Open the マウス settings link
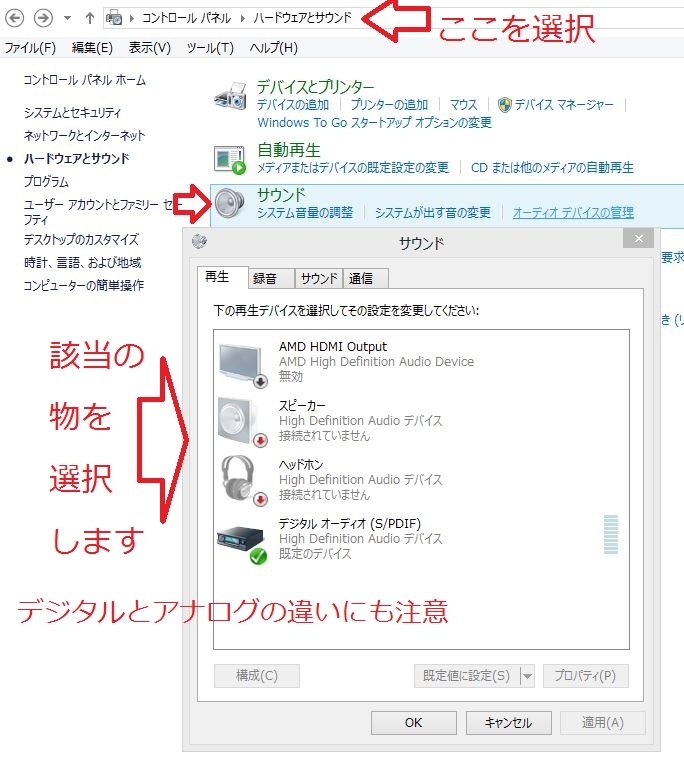Viewport: 684px width, 758px height. 463,104
